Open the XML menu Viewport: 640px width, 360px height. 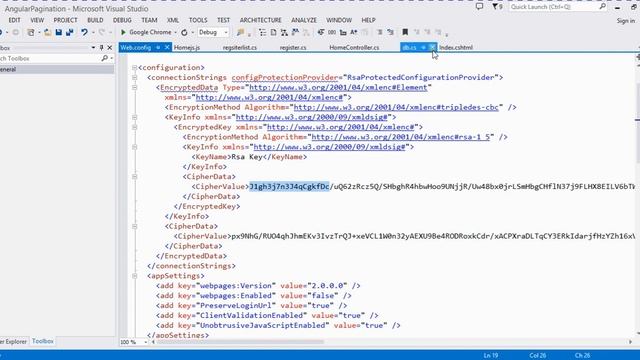(x=173, y=20)
